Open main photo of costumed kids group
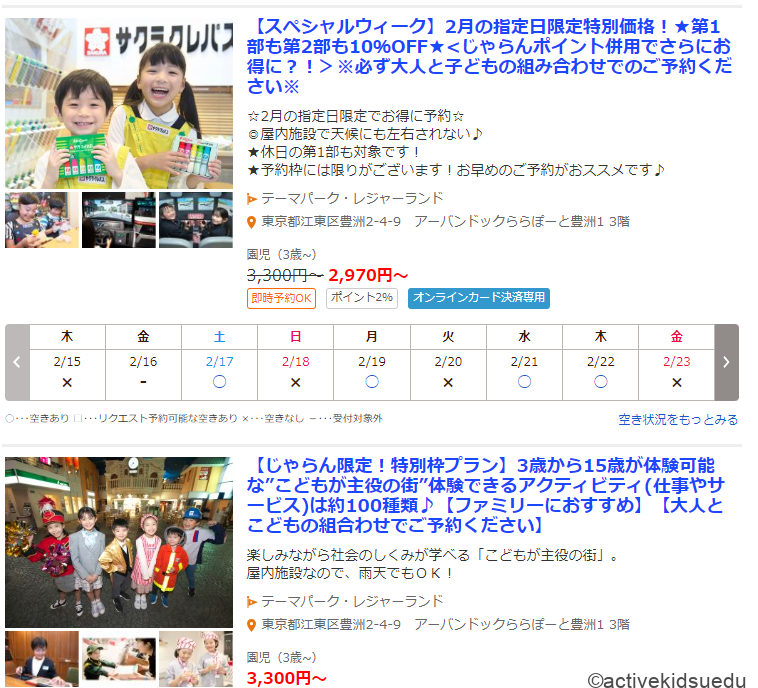This screenshot has height=688, width=758. click(119, 542)
